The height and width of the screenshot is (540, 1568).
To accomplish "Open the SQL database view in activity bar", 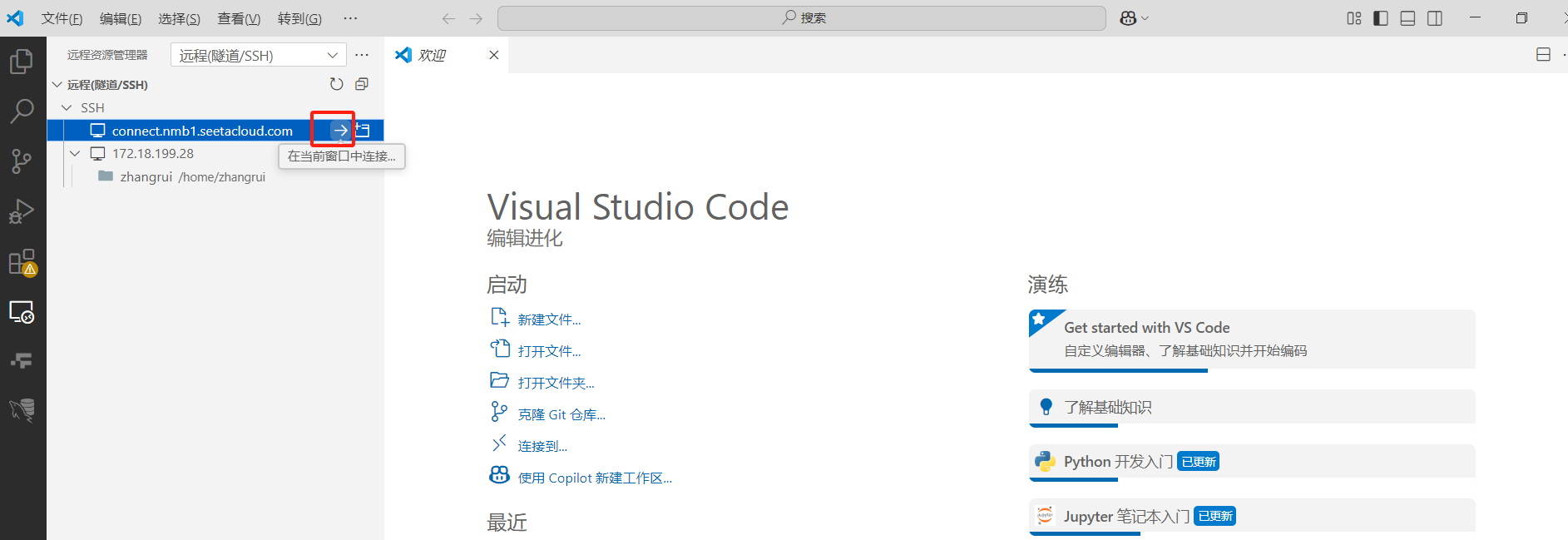I will coord(22,409).
